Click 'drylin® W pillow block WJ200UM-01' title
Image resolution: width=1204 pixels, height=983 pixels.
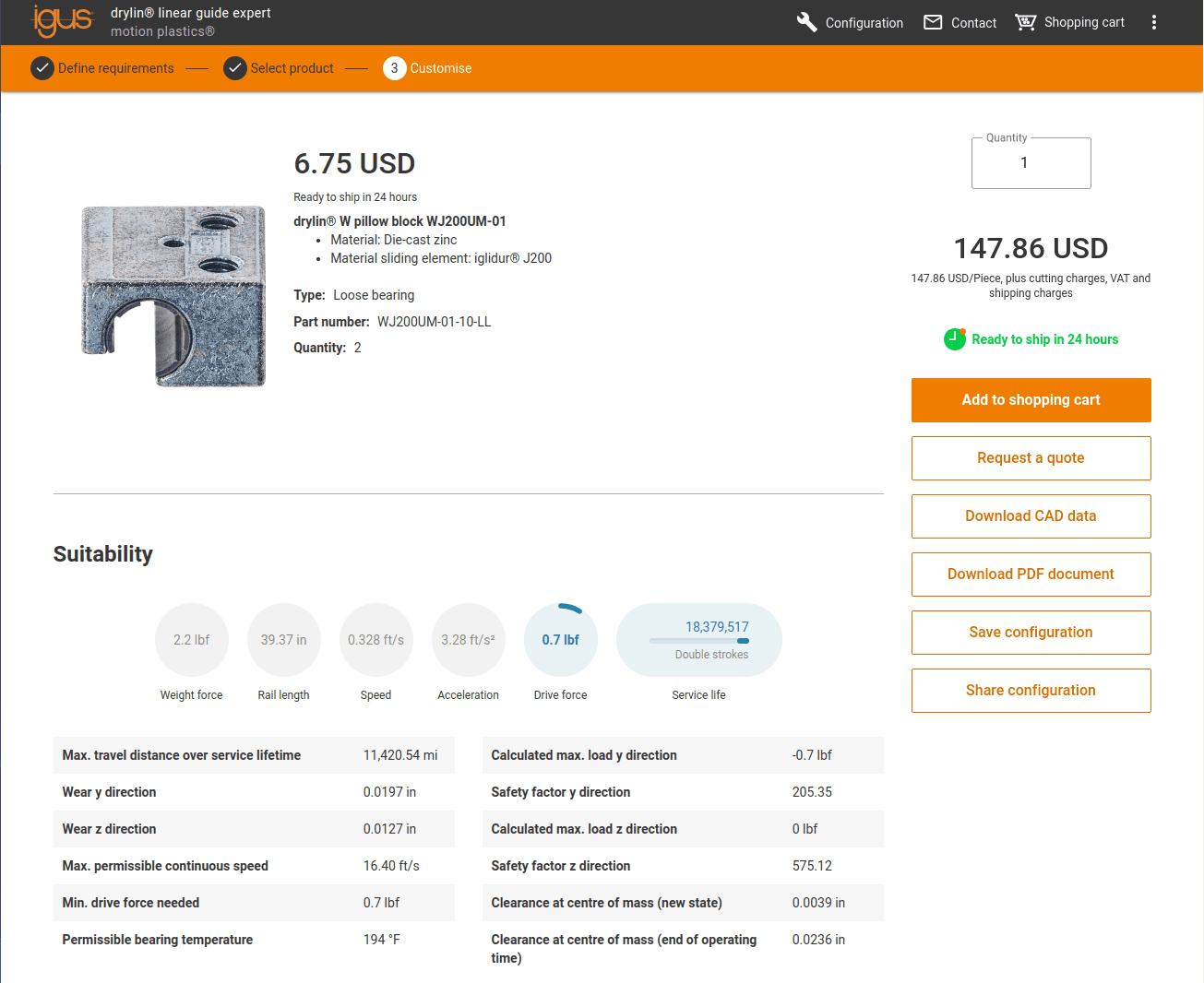point(400,221)
